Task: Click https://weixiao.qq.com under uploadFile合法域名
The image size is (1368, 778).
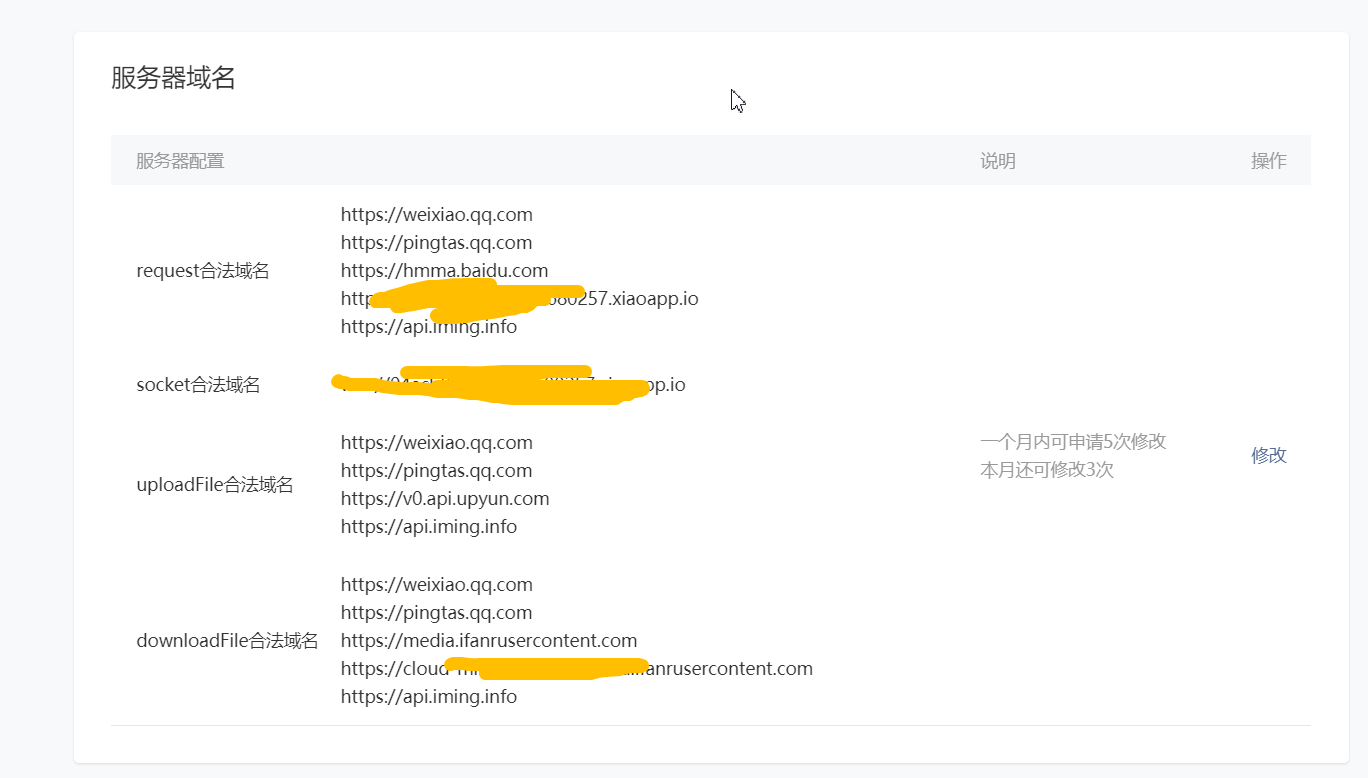Action: pos(436,442)
